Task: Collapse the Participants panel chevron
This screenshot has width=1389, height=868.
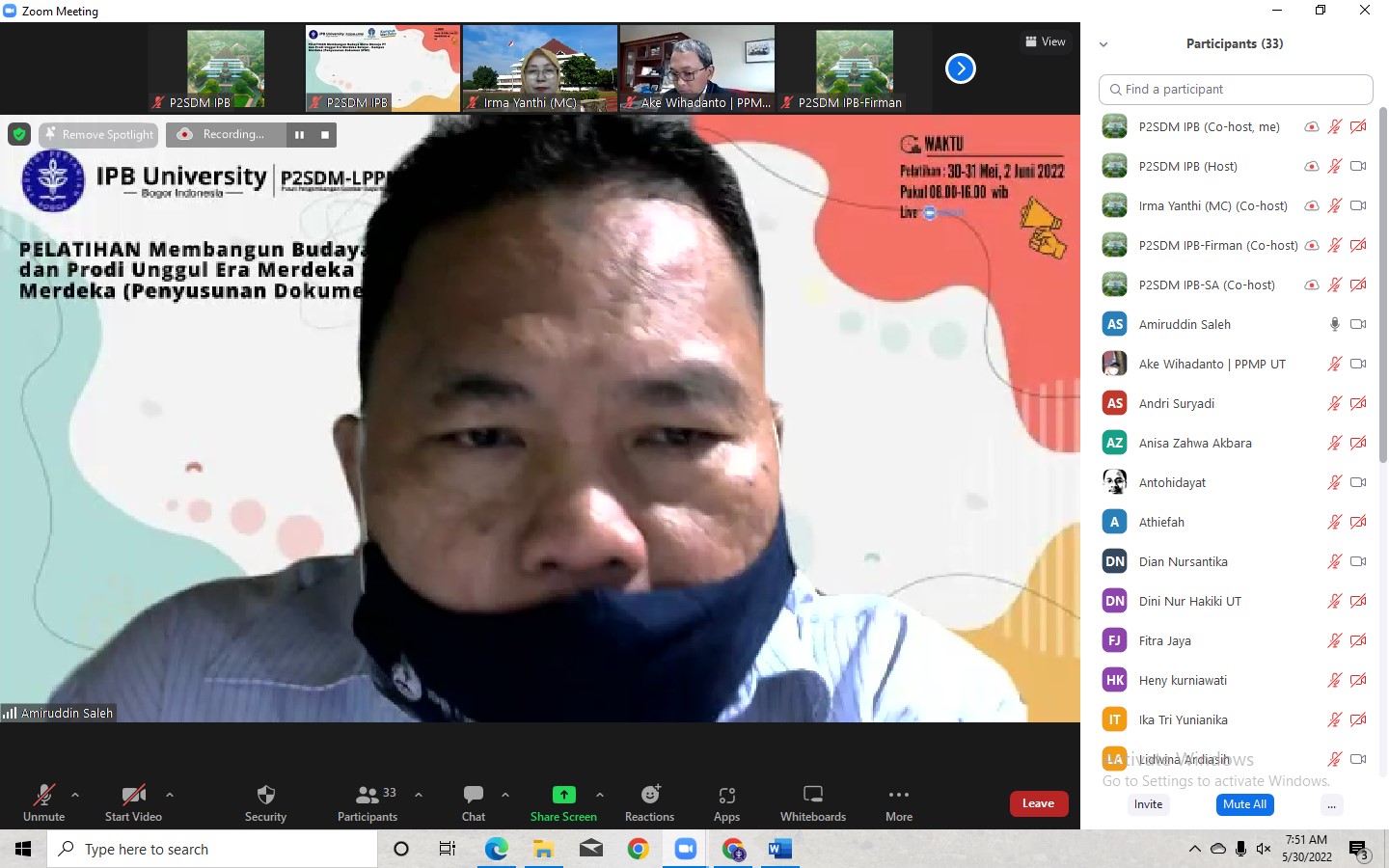Action: [x=1103, y=44]
